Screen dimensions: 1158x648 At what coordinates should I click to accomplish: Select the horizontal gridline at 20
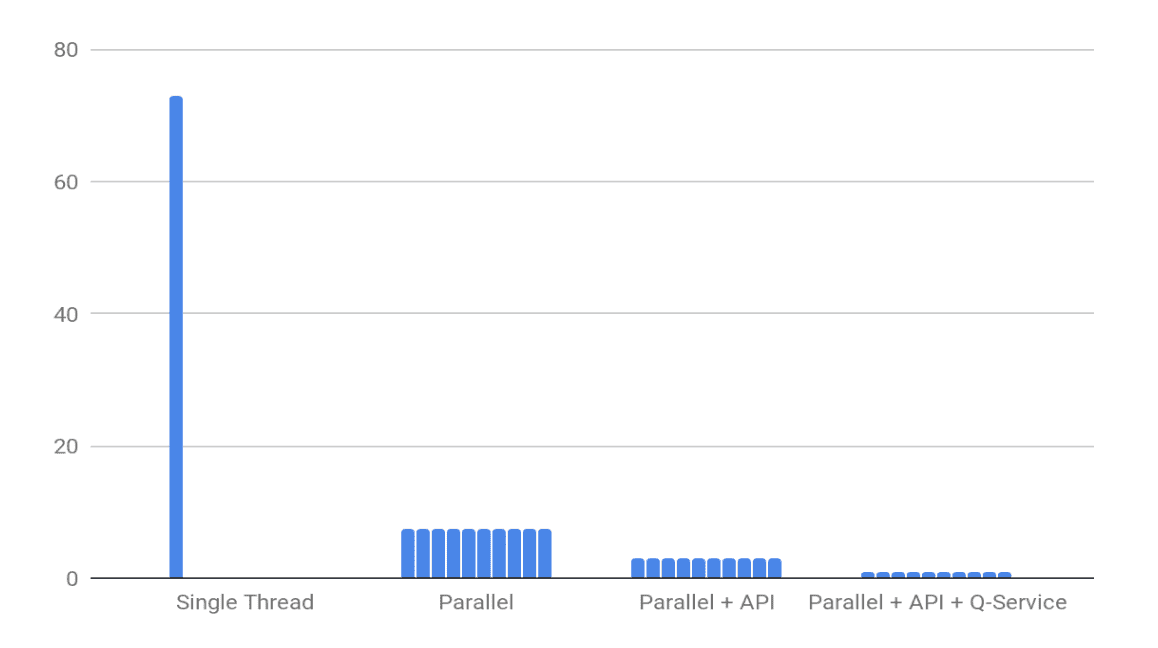click(600, 446)
